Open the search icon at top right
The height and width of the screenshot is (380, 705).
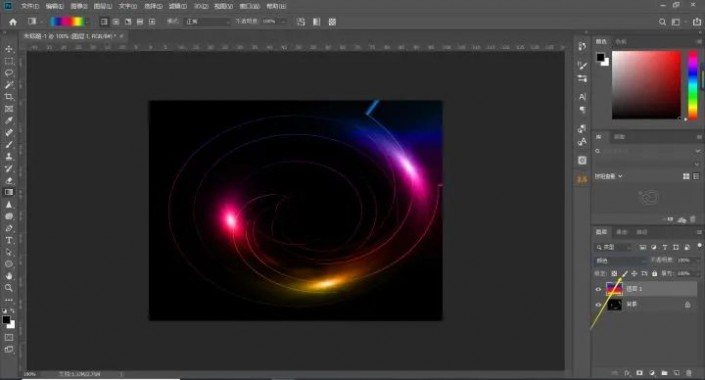click(x=662, y=22)
